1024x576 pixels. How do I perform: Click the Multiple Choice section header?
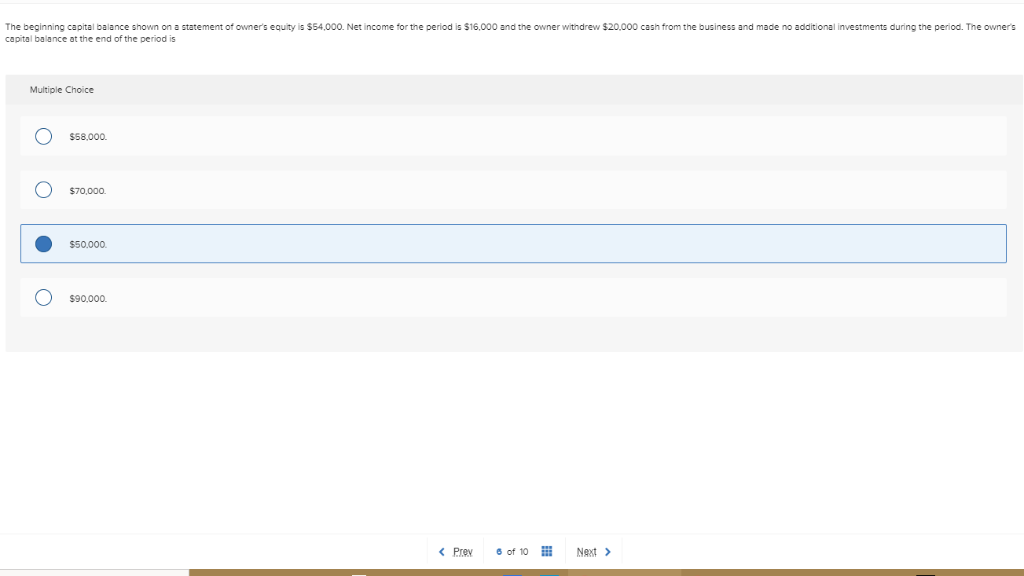(x=62, y=89)
